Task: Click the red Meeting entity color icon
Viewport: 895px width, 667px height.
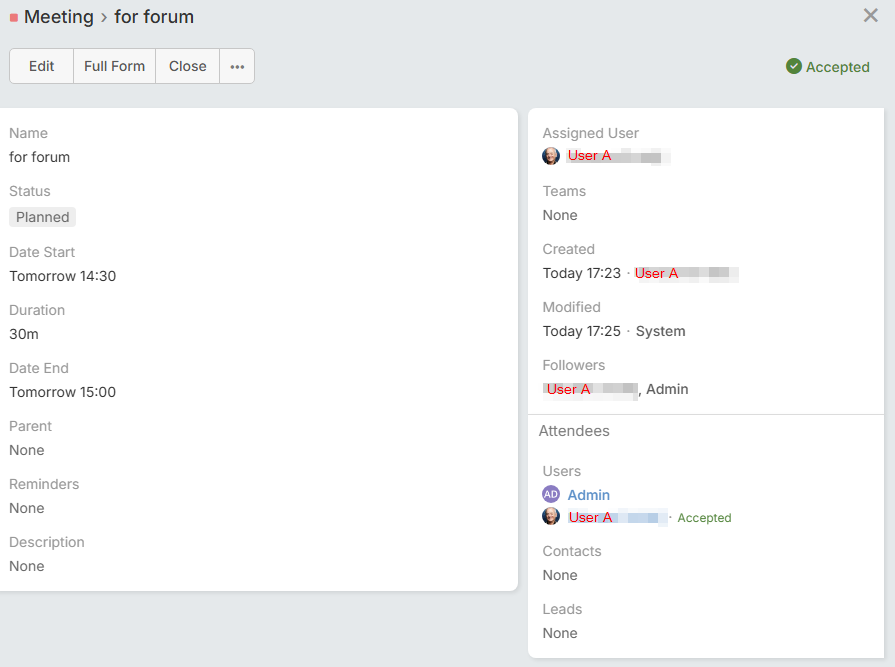Action: pos(14,17)
